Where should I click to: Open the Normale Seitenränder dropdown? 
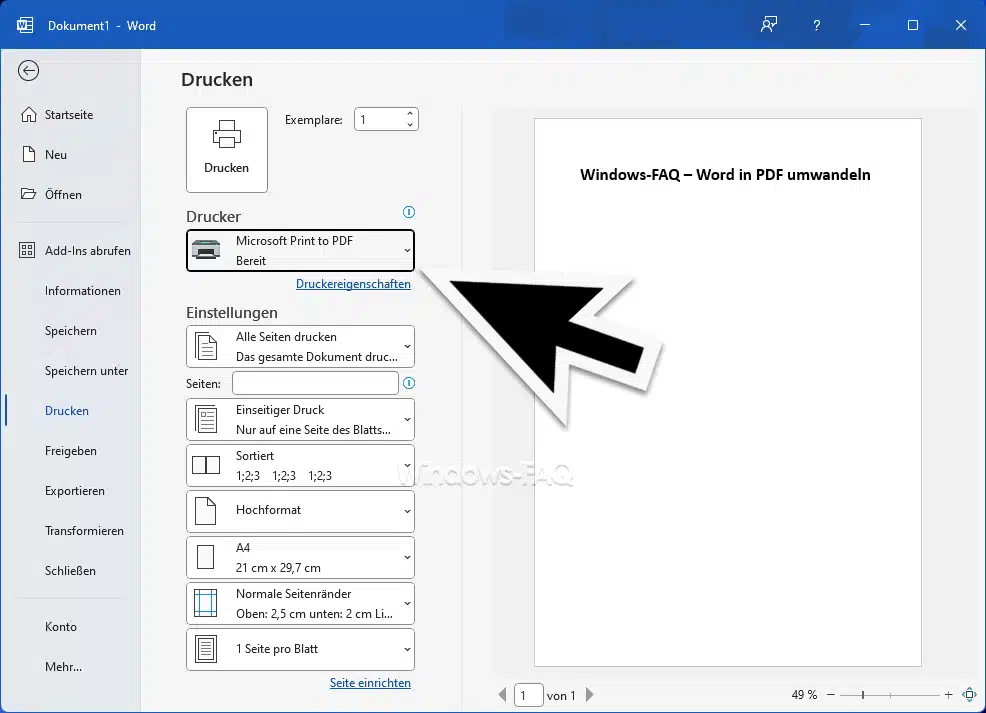click(301, 604)
